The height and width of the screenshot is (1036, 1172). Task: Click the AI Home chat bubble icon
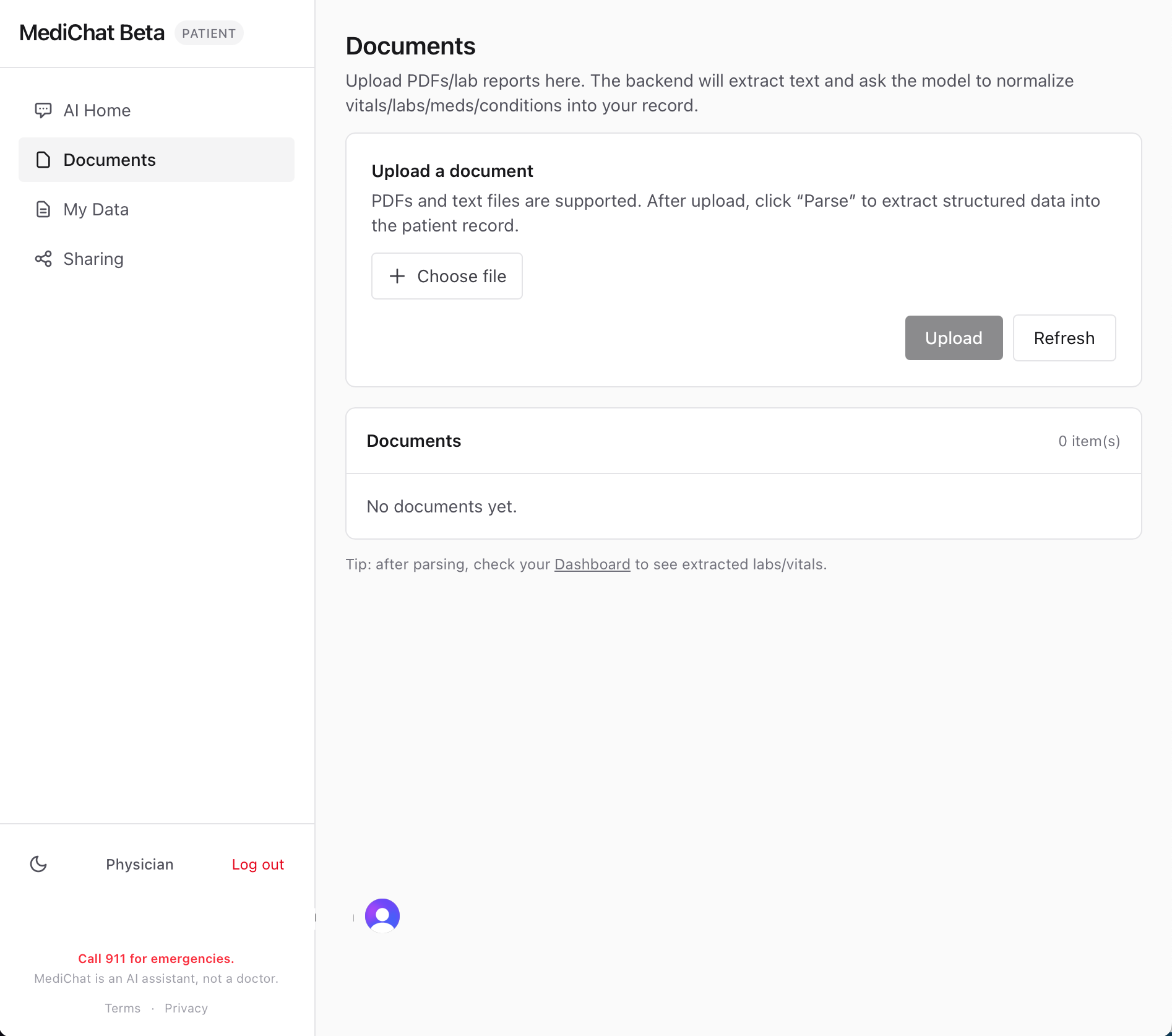coord(43,110)
